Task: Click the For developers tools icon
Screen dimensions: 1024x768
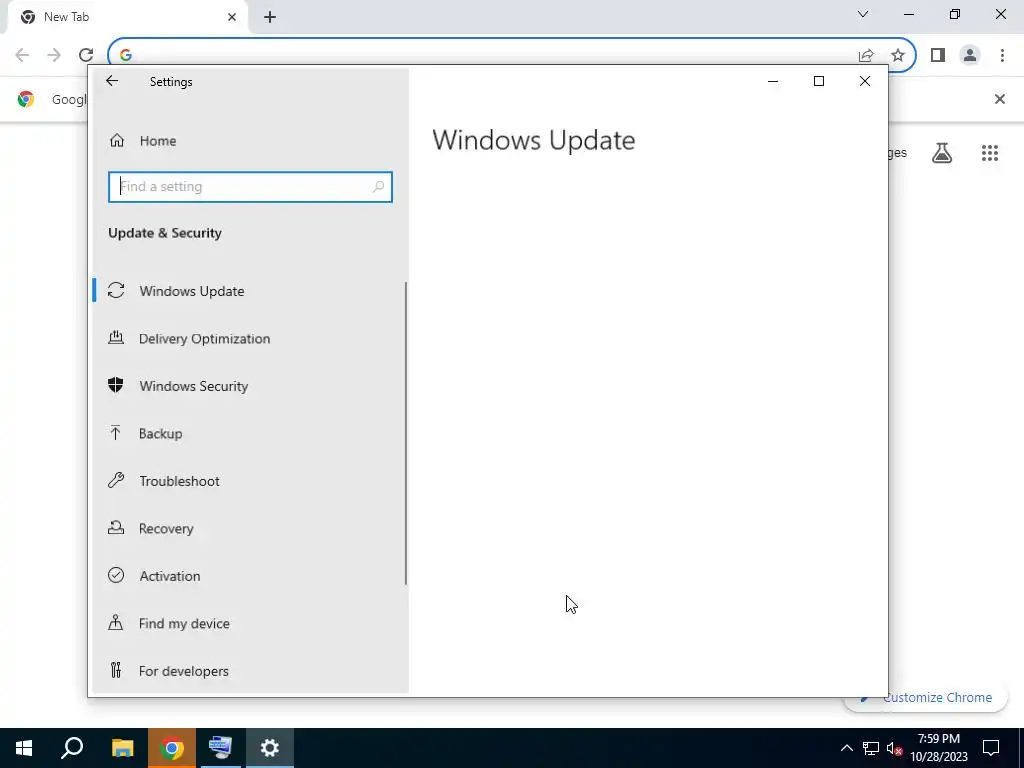Action: [x=116, y=670]
